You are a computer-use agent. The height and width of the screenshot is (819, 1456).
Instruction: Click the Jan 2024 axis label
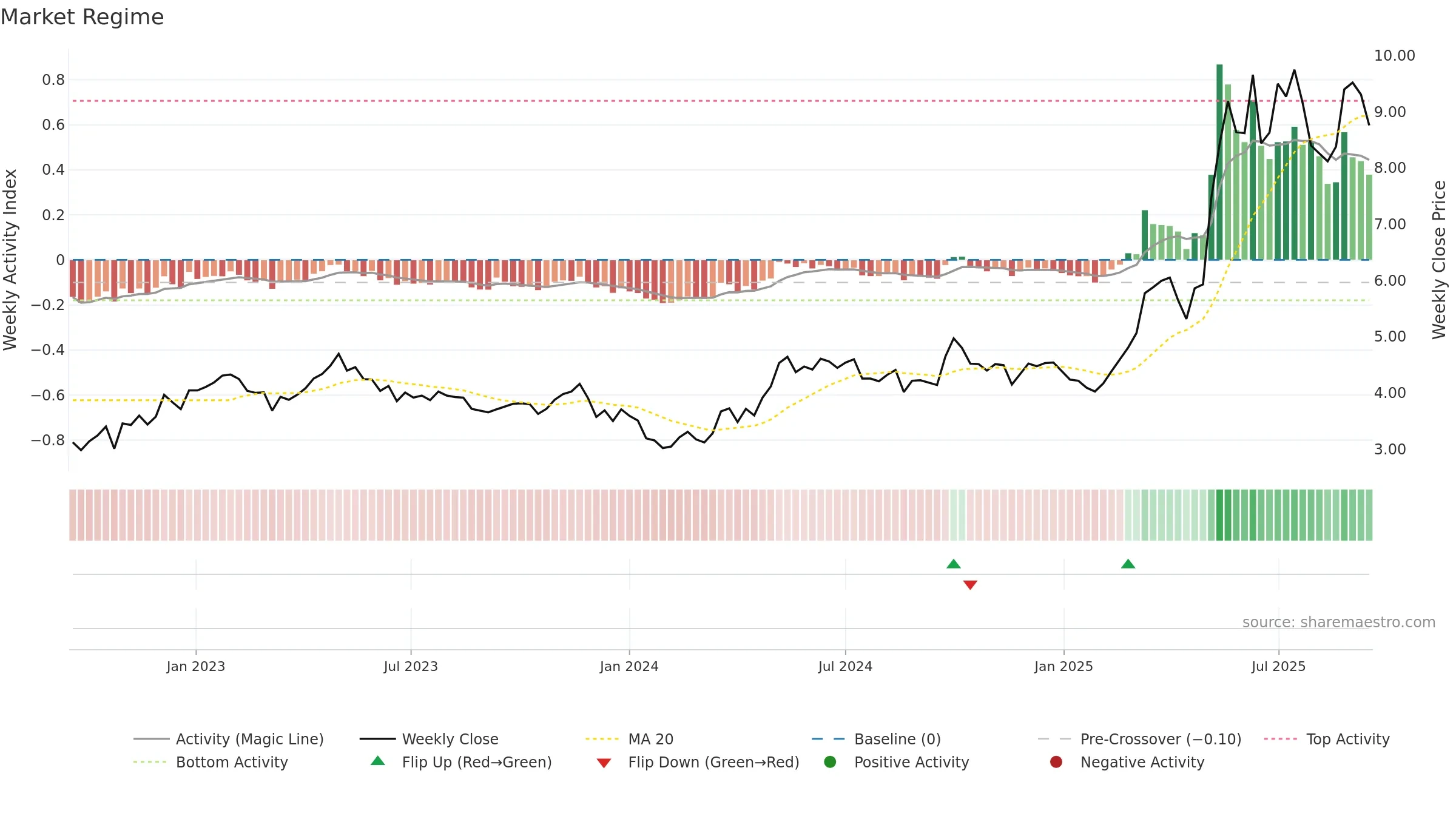pos(629,666)
